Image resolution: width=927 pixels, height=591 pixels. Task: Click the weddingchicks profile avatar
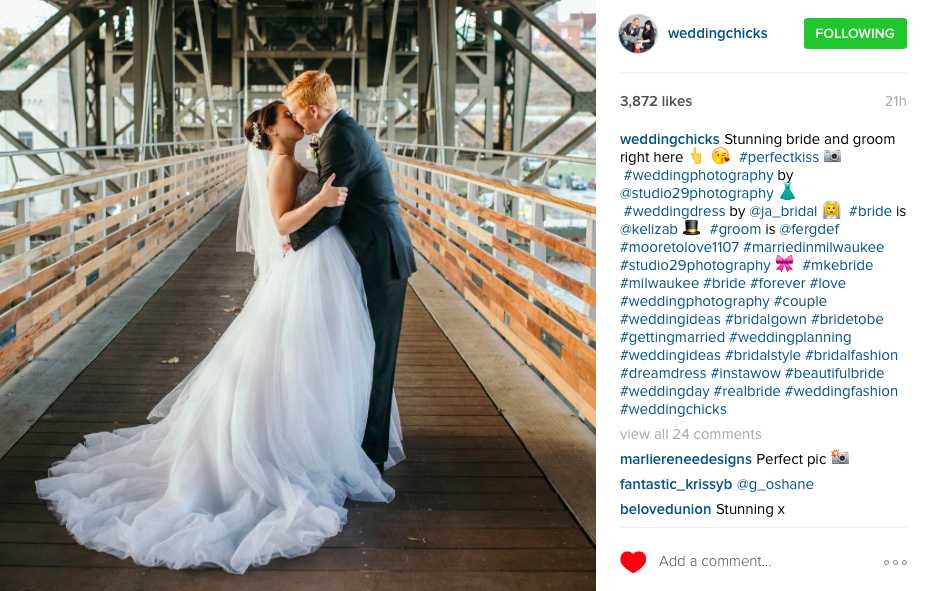pos(638,34)
